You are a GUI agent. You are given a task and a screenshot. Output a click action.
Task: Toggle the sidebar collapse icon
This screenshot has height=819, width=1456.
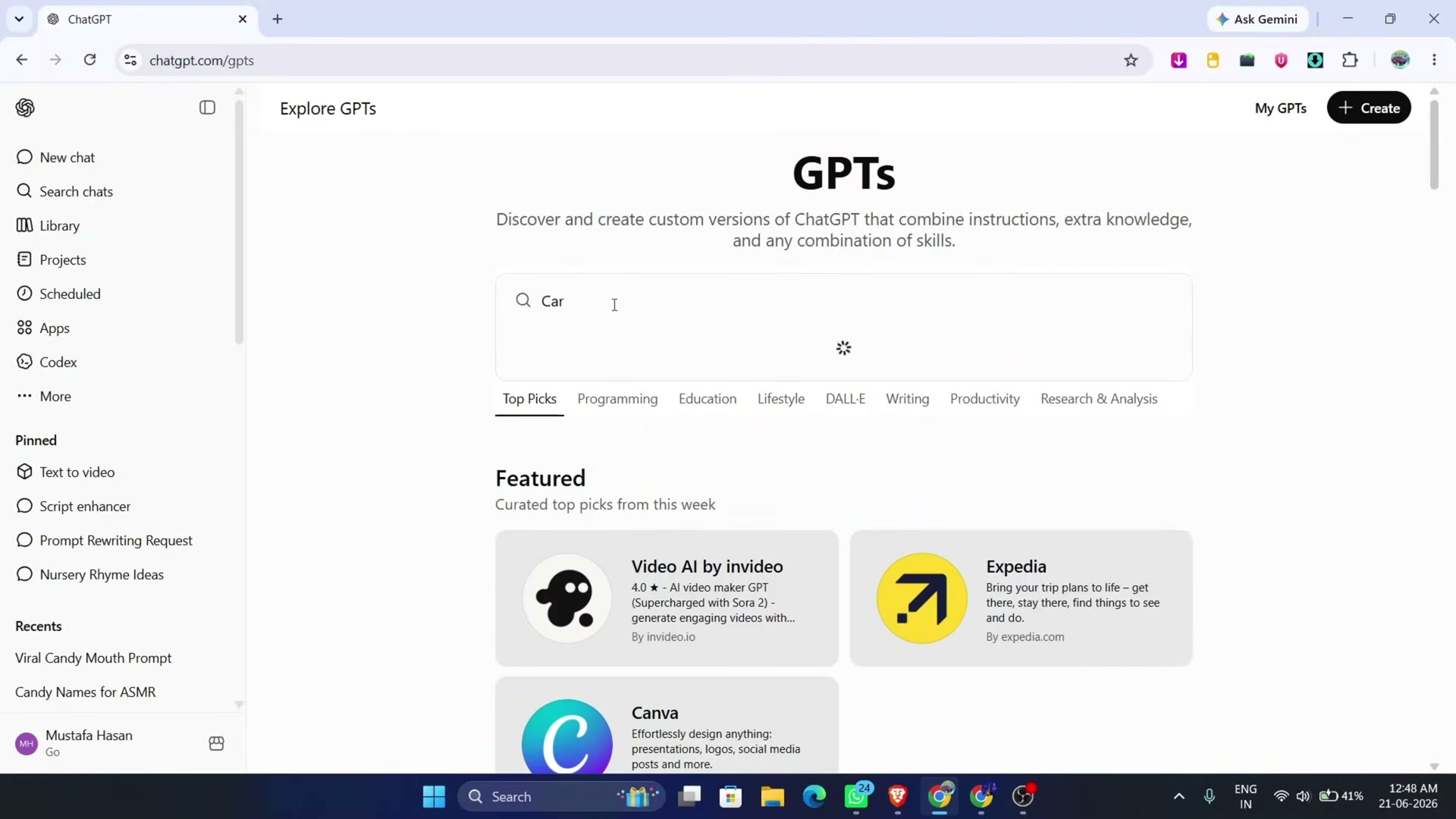point(207,108)
